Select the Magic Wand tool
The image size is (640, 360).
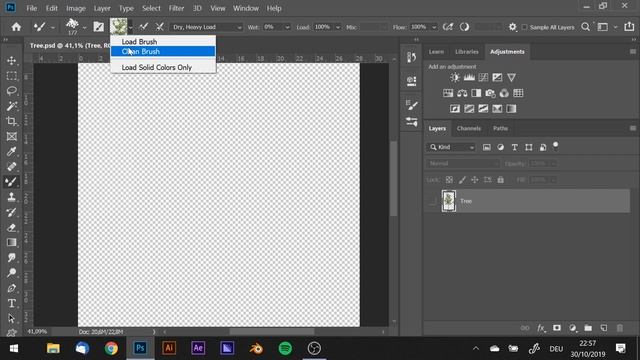pos(11,106)
